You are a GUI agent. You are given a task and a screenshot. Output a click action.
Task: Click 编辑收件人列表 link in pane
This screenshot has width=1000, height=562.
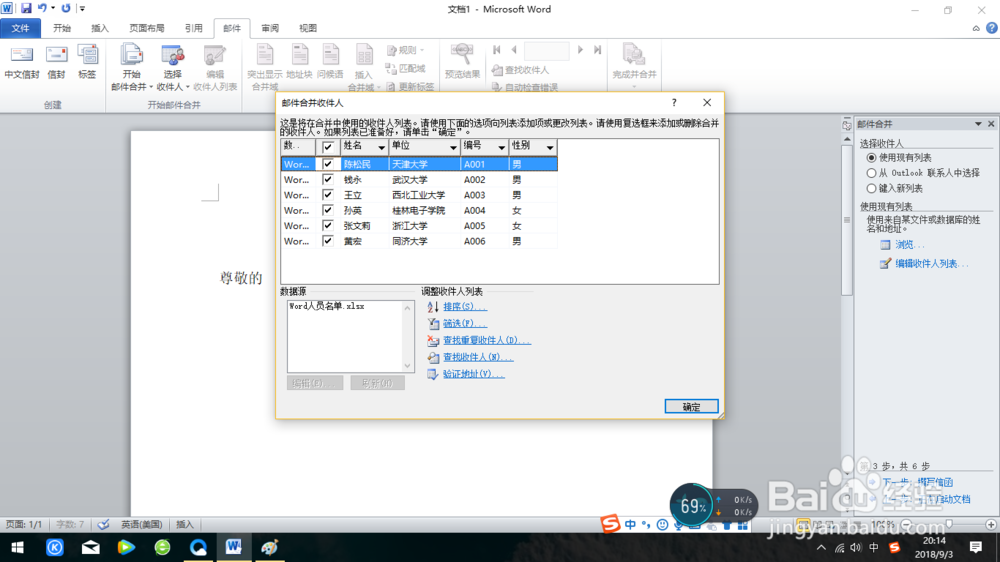[x=931, y=263]
